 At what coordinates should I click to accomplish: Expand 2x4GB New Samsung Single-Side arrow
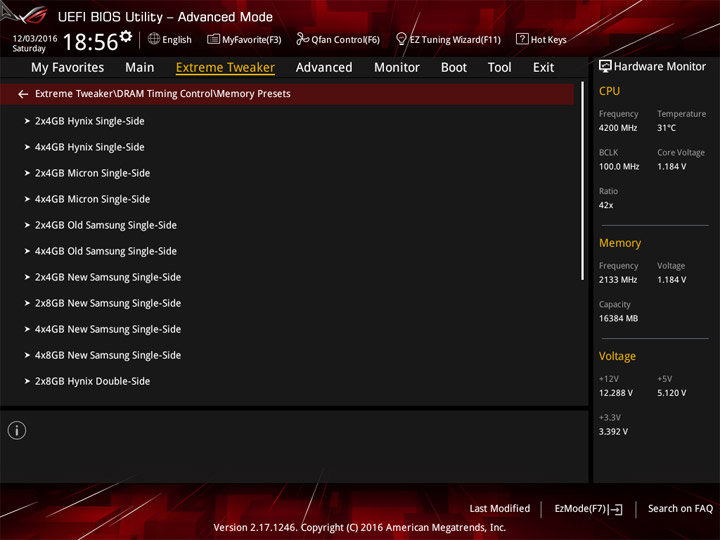click(27, 277)
